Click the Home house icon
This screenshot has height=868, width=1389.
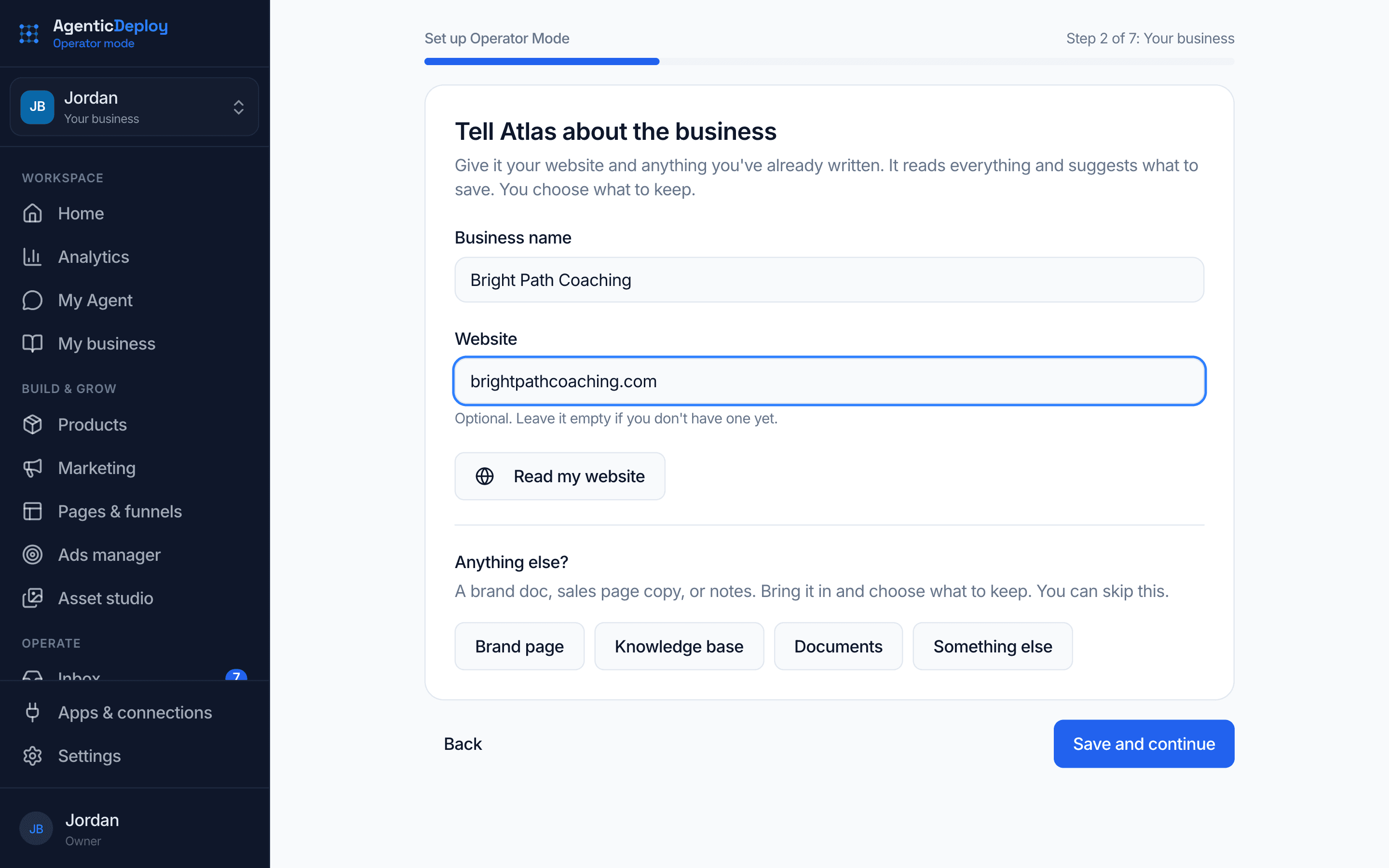pyautogui.click(x=33, y=213)
